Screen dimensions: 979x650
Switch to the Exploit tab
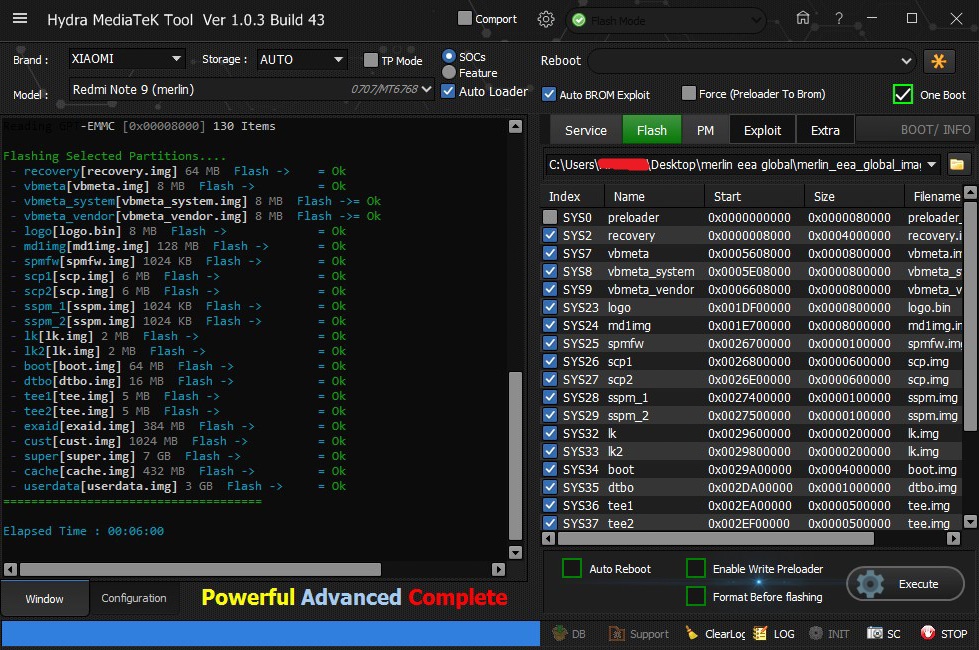(x=762, y=130)
